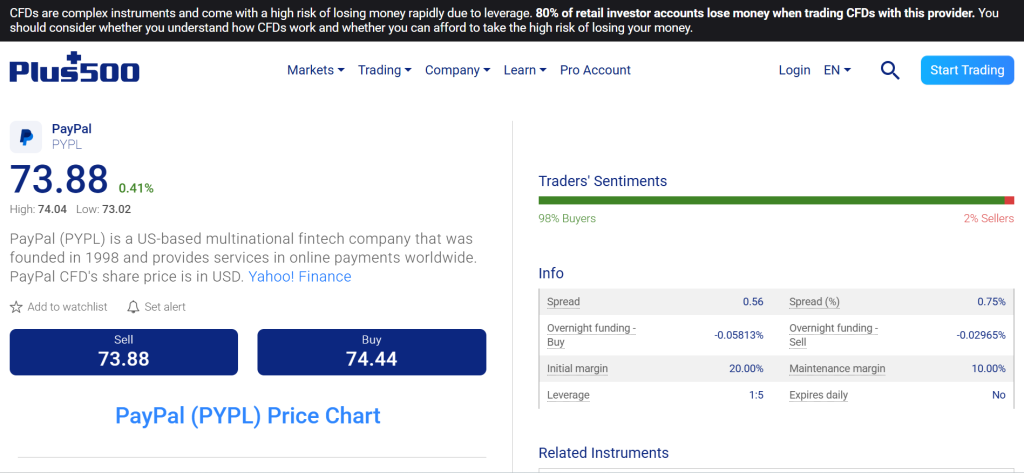Open the search magnifier icon
The height and width of the screenshot is (473, 1024).
tap(890, 70)
